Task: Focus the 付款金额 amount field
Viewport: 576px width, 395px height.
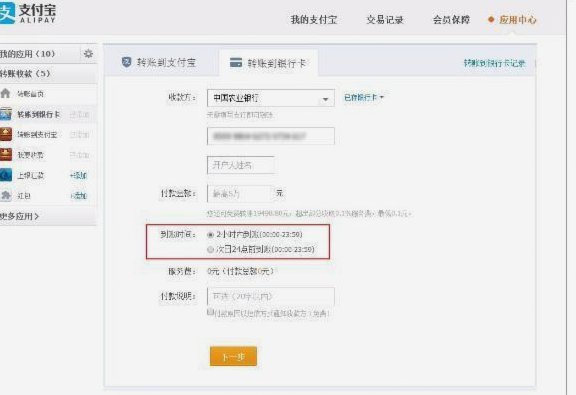Action: 240,193
